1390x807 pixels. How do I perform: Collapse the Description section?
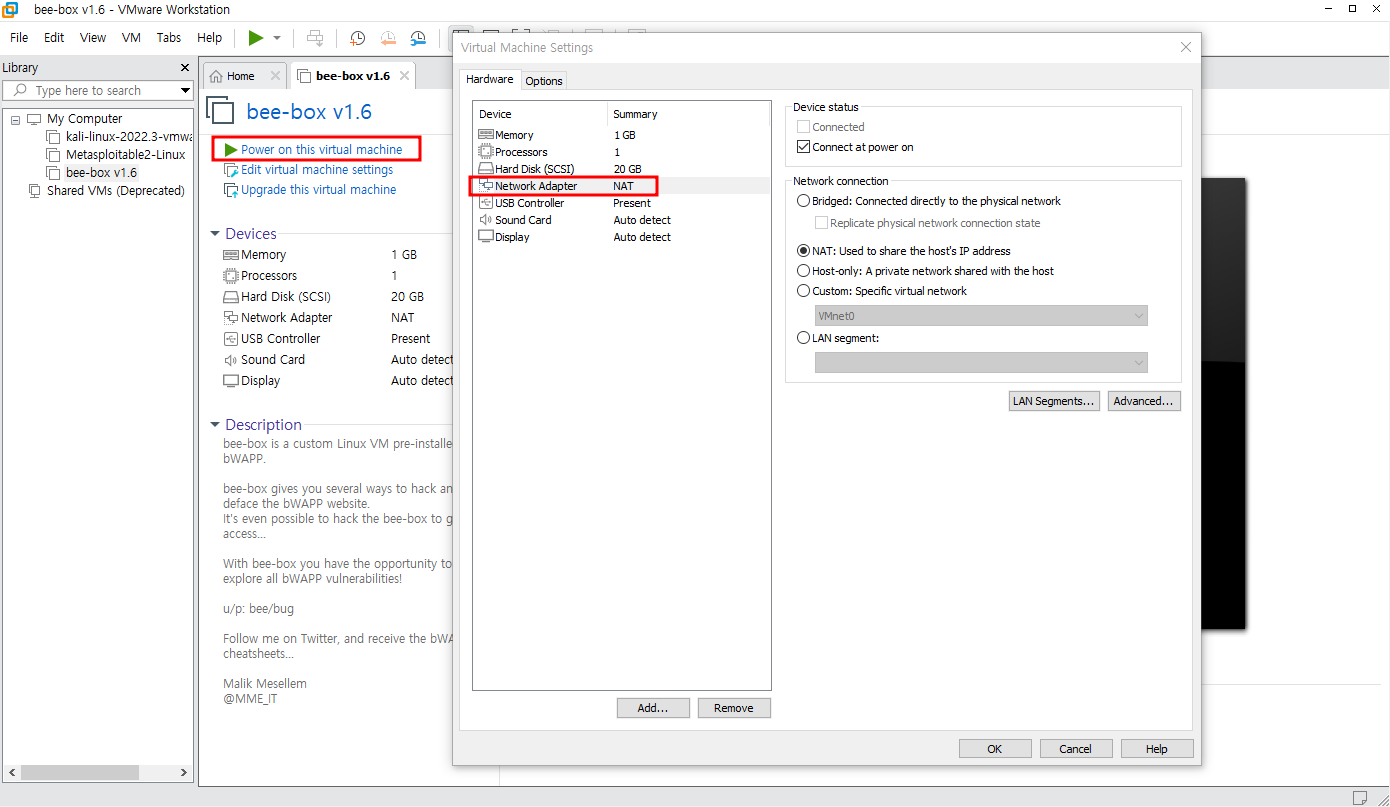[x=215, y=425]
